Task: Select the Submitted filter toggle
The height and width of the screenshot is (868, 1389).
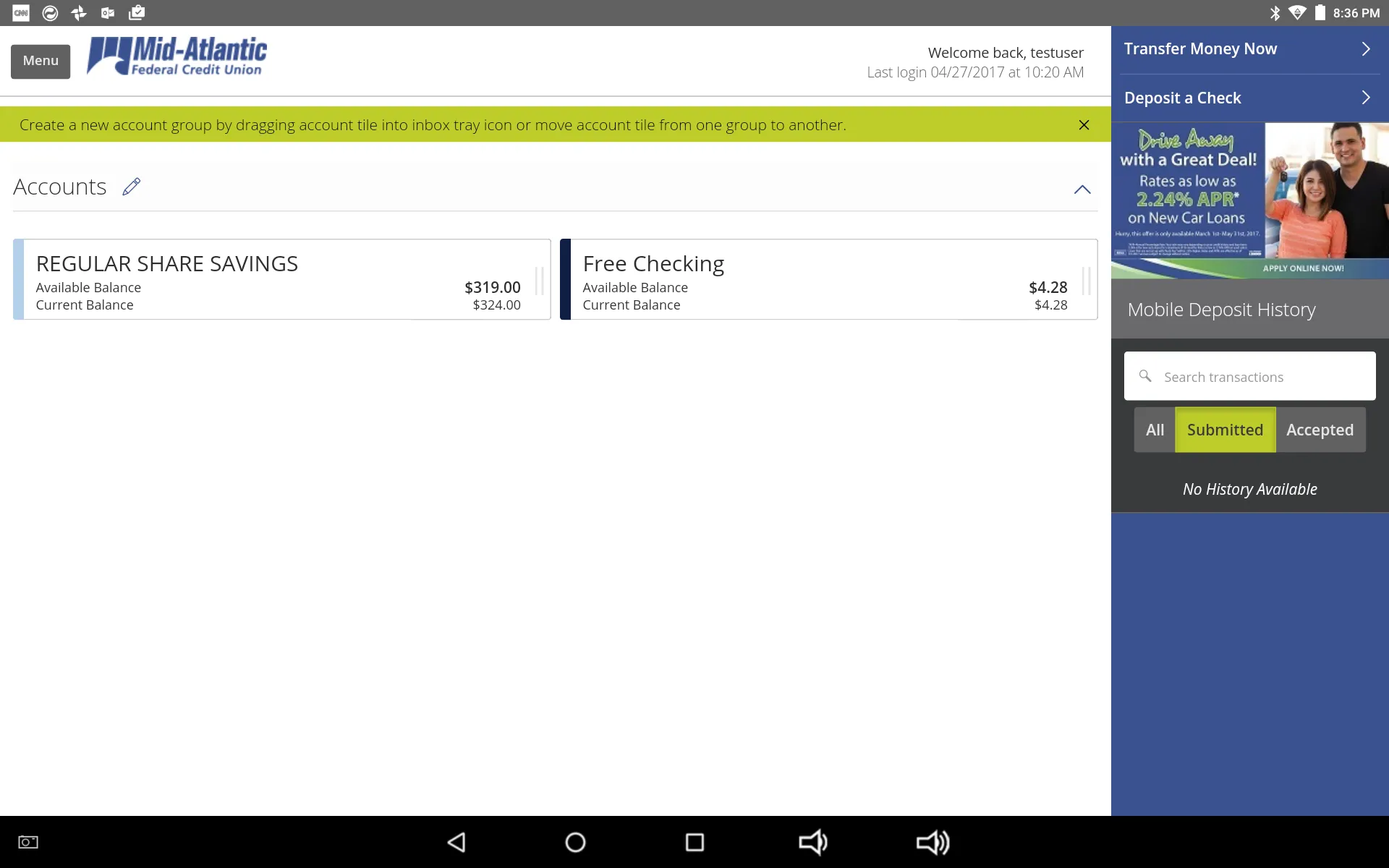Action: coord(1224,429)
